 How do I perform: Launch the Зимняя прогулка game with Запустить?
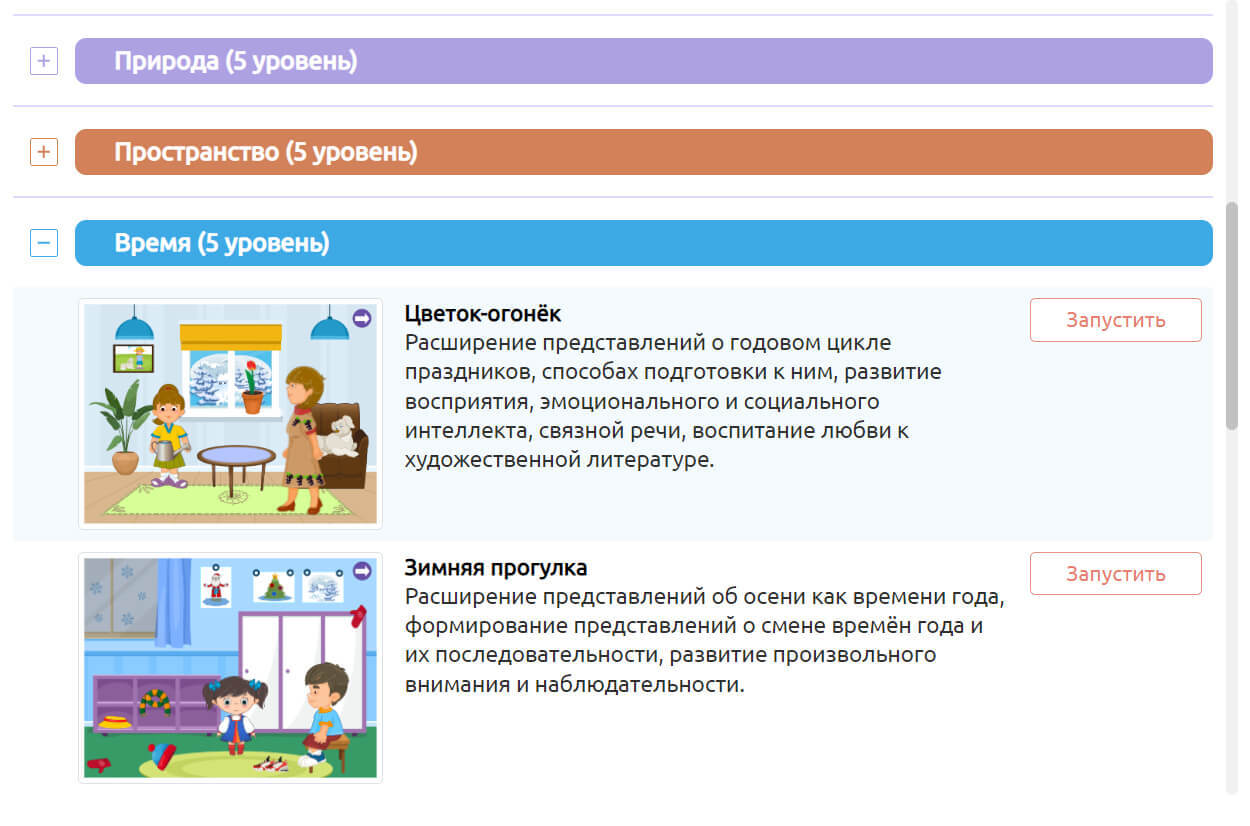coord(1115,574)
